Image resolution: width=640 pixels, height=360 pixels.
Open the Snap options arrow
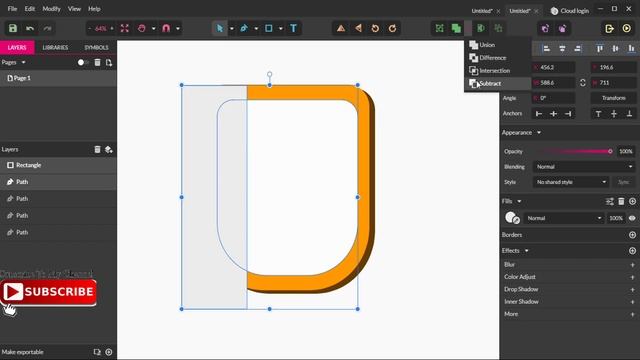[x=178, y=29]
